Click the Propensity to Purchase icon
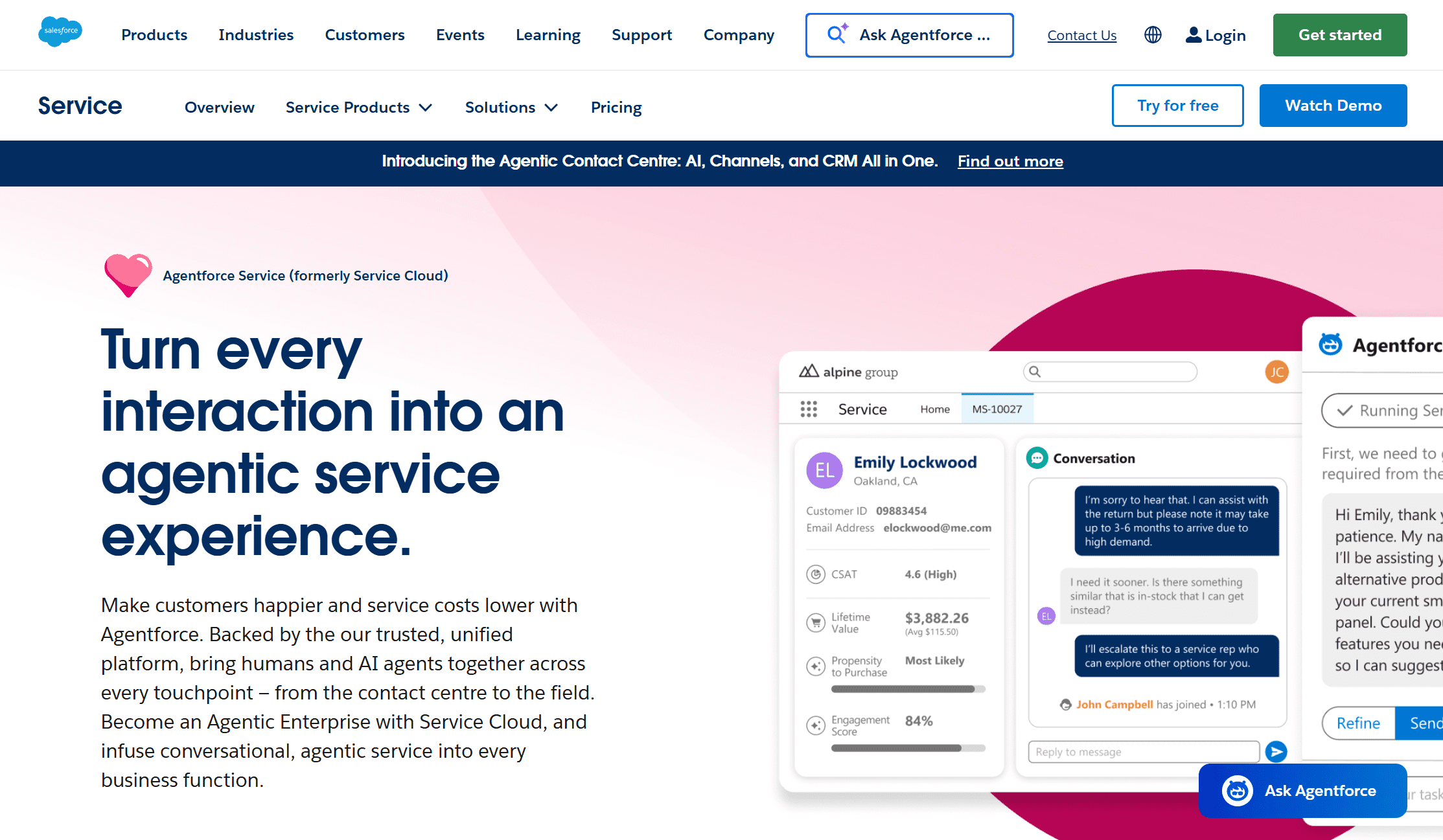Screen dimensions: 1443x840 [x=815, y=666]
